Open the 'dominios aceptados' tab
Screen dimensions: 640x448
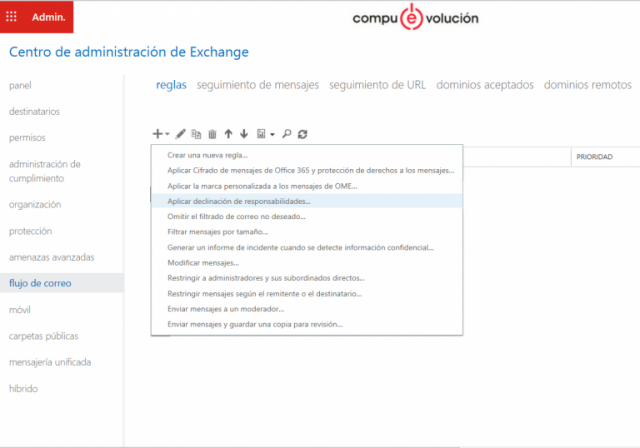point(485,85)
